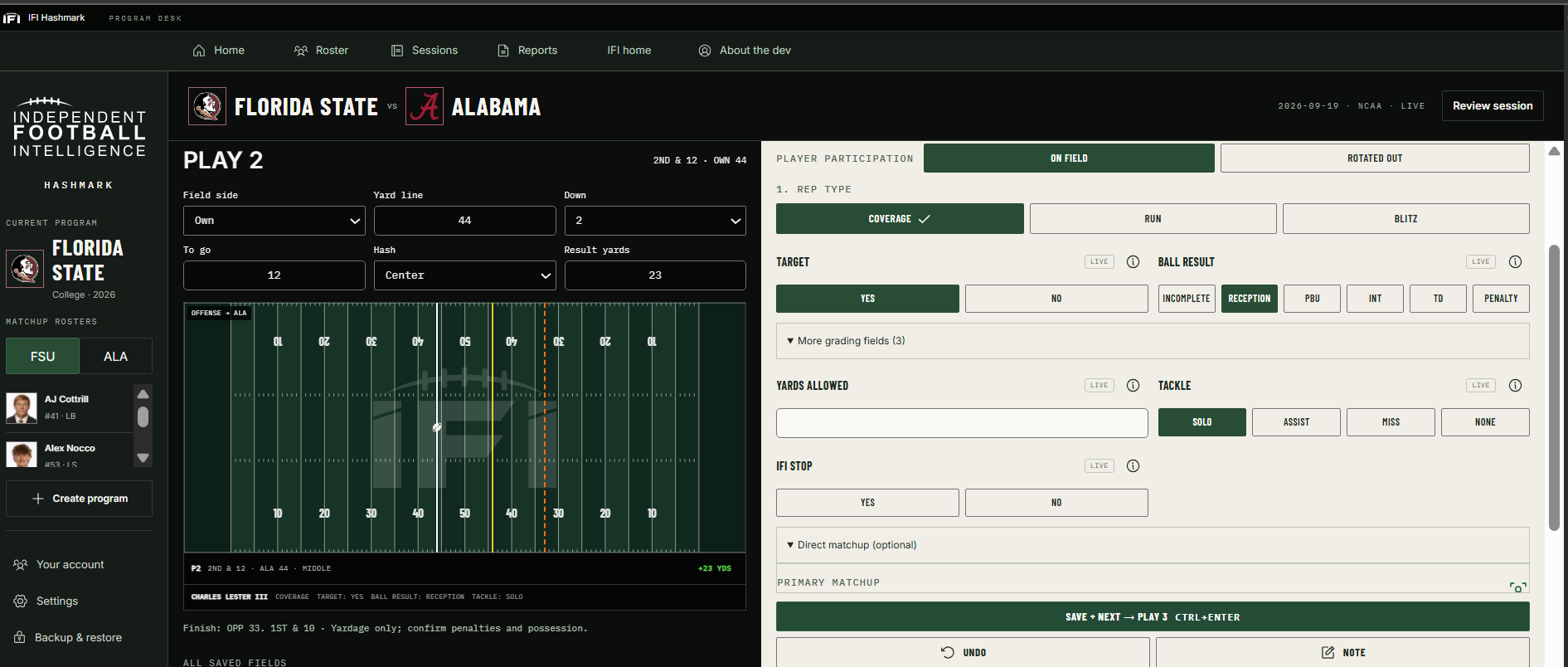The height and width of the screenshot is (667, 1568).
Task: Mark ball result as PBU
Action: pyautogui.click(x=1312, y=299)
